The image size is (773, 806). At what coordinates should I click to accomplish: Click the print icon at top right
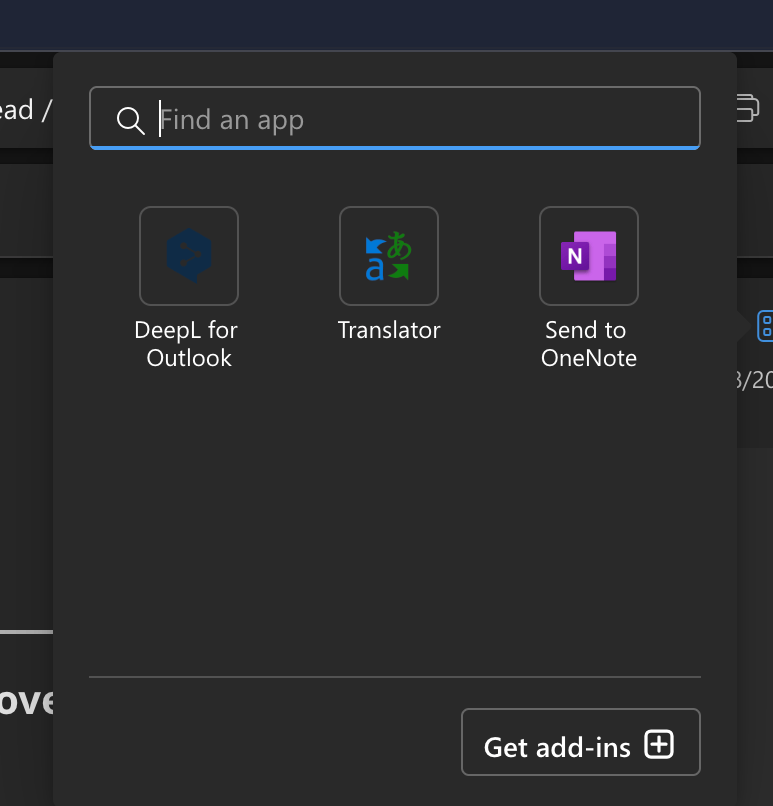747,107
